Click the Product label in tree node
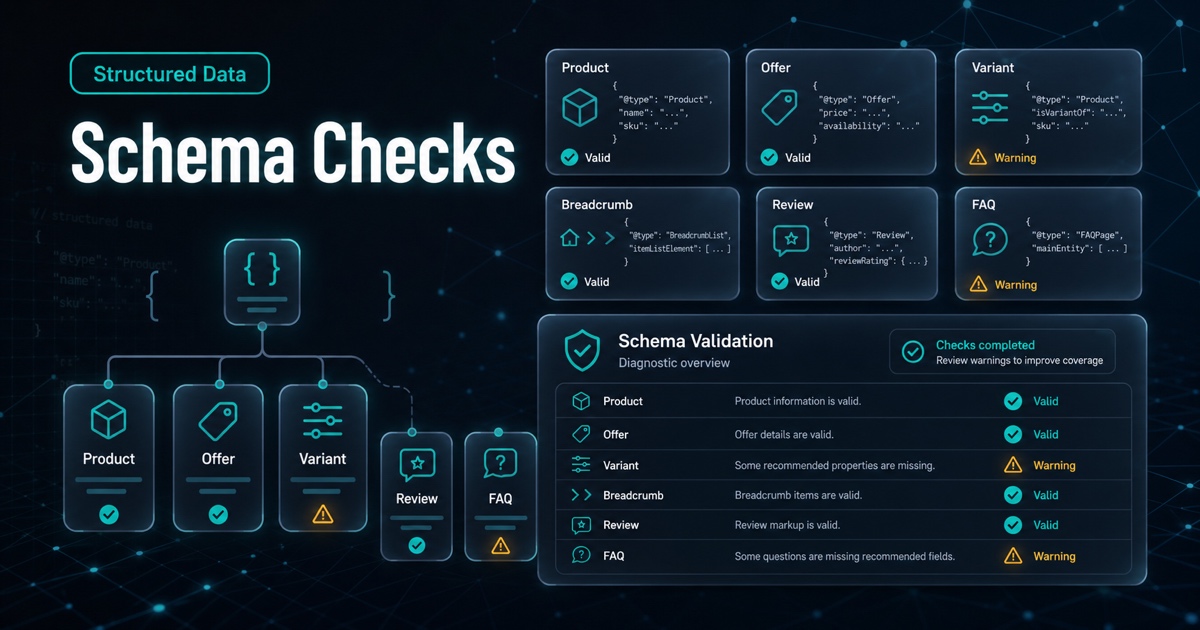The image size is (1200, 630). click(108, 459)
